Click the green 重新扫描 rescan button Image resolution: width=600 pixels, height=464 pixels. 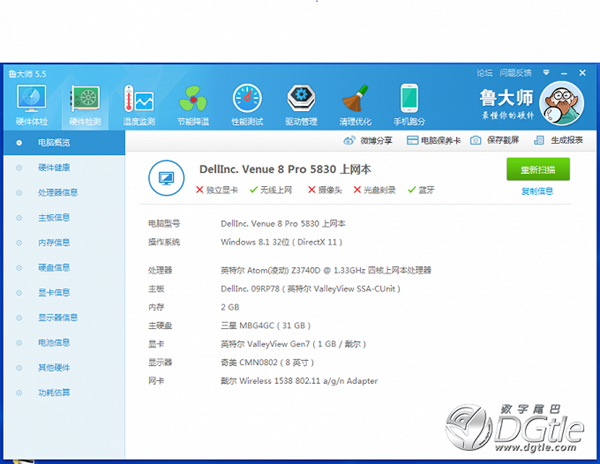[x=538, y=169]
